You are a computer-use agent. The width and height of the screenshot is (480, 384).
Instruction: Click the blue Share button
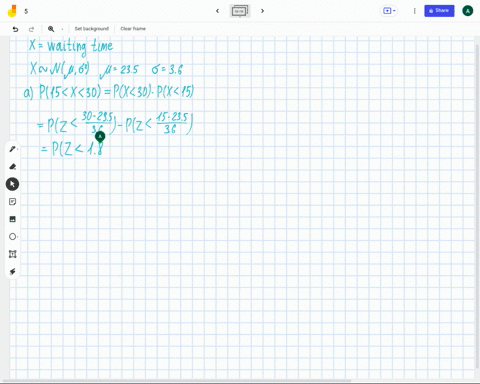(x=439, y=11)
